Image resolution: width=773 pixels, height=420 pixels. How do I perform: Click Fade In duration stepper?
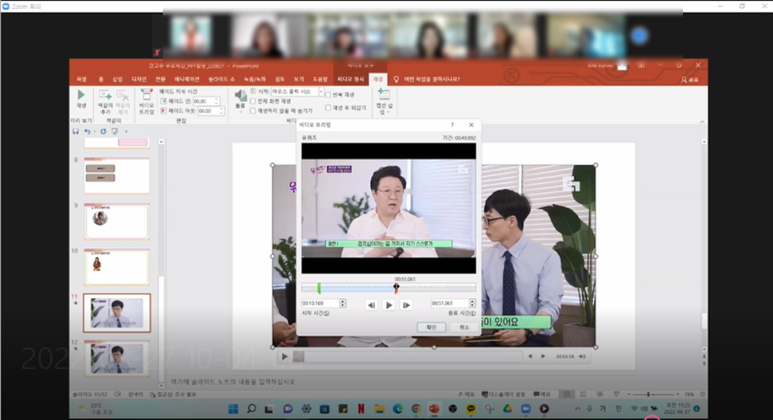click(x=216, y=101)
